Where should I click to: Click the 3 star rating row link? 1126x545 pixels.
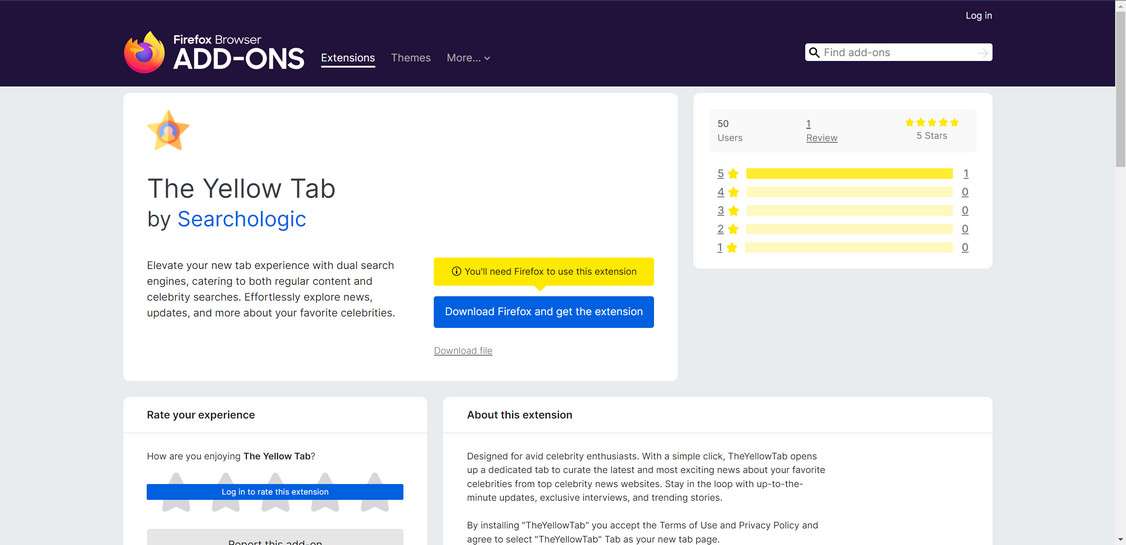(727, 210)
